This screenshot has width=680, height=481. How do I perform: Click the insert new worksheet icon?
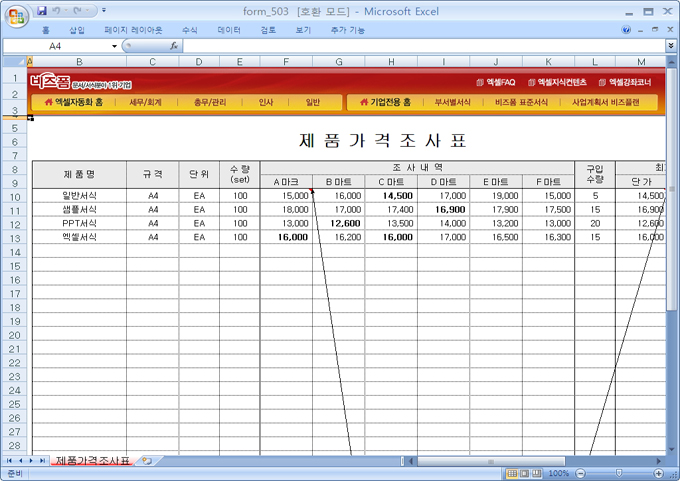click(x=146, y=461)
